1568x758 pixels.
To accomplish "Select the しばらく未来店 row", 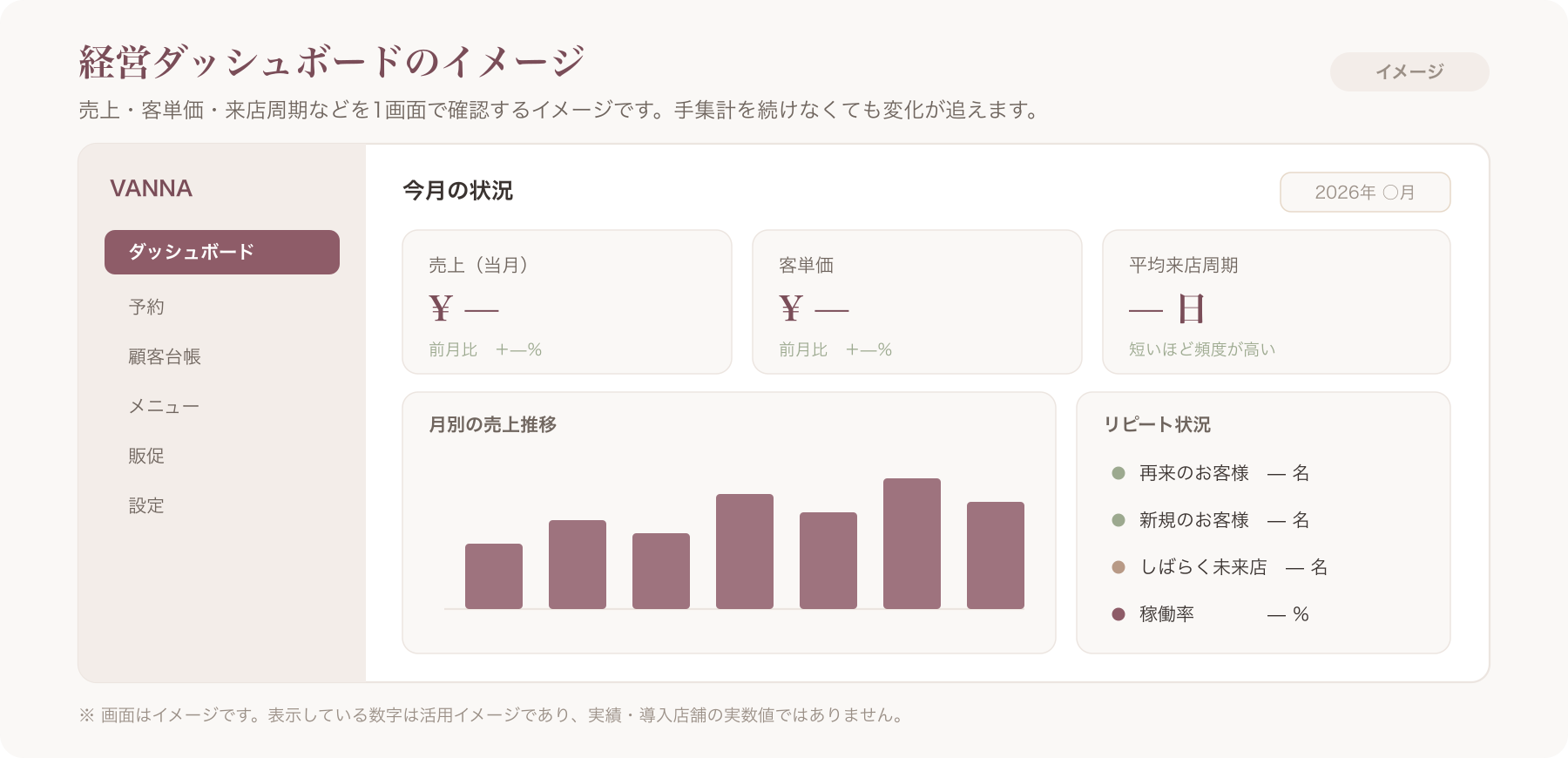I will point(1220,567).
